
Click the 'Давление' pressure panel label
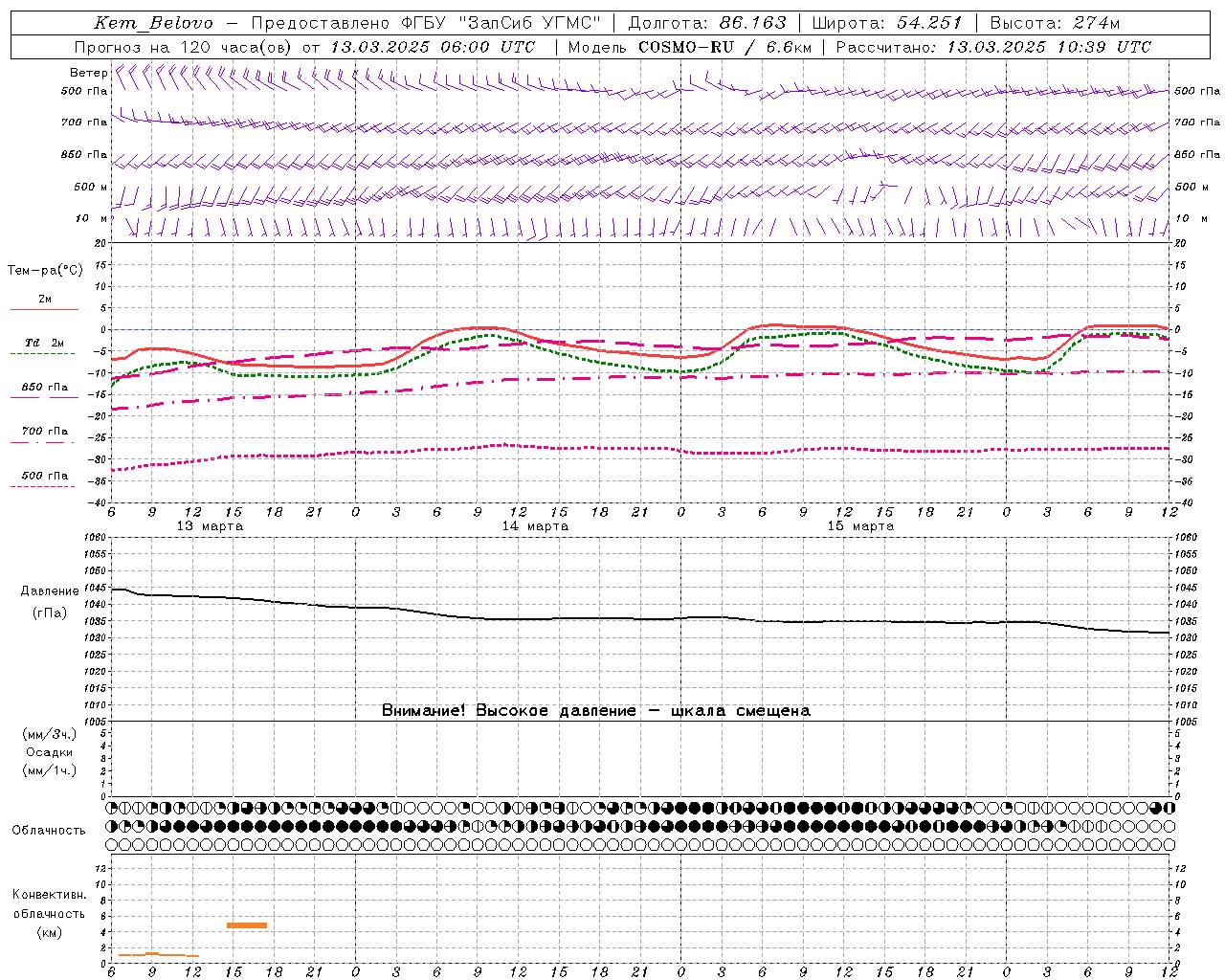tap(50, 591)
